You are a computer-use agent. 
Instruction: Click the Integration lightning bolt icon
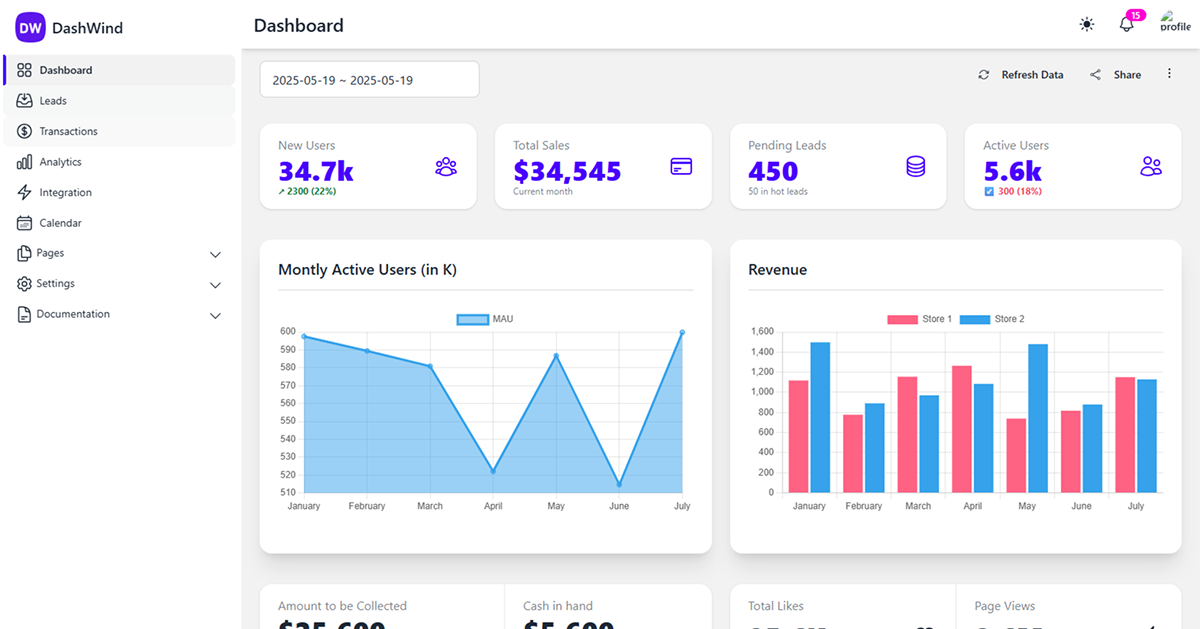(x=25, y=192)
